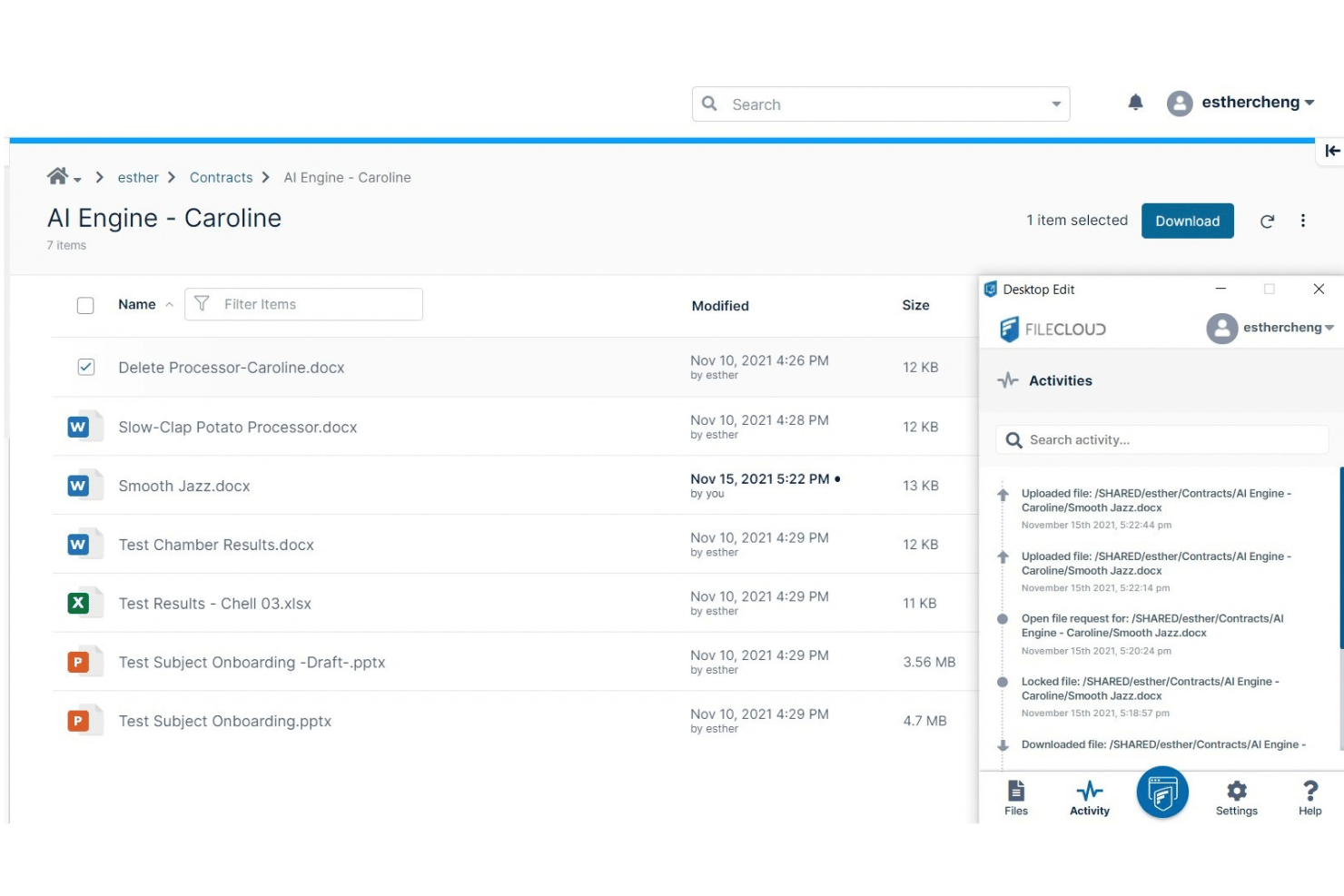Open the estherchang dropdown caret in Desktop Edit
Viewport: 1344px width, 896px height.
[1329, 328]
